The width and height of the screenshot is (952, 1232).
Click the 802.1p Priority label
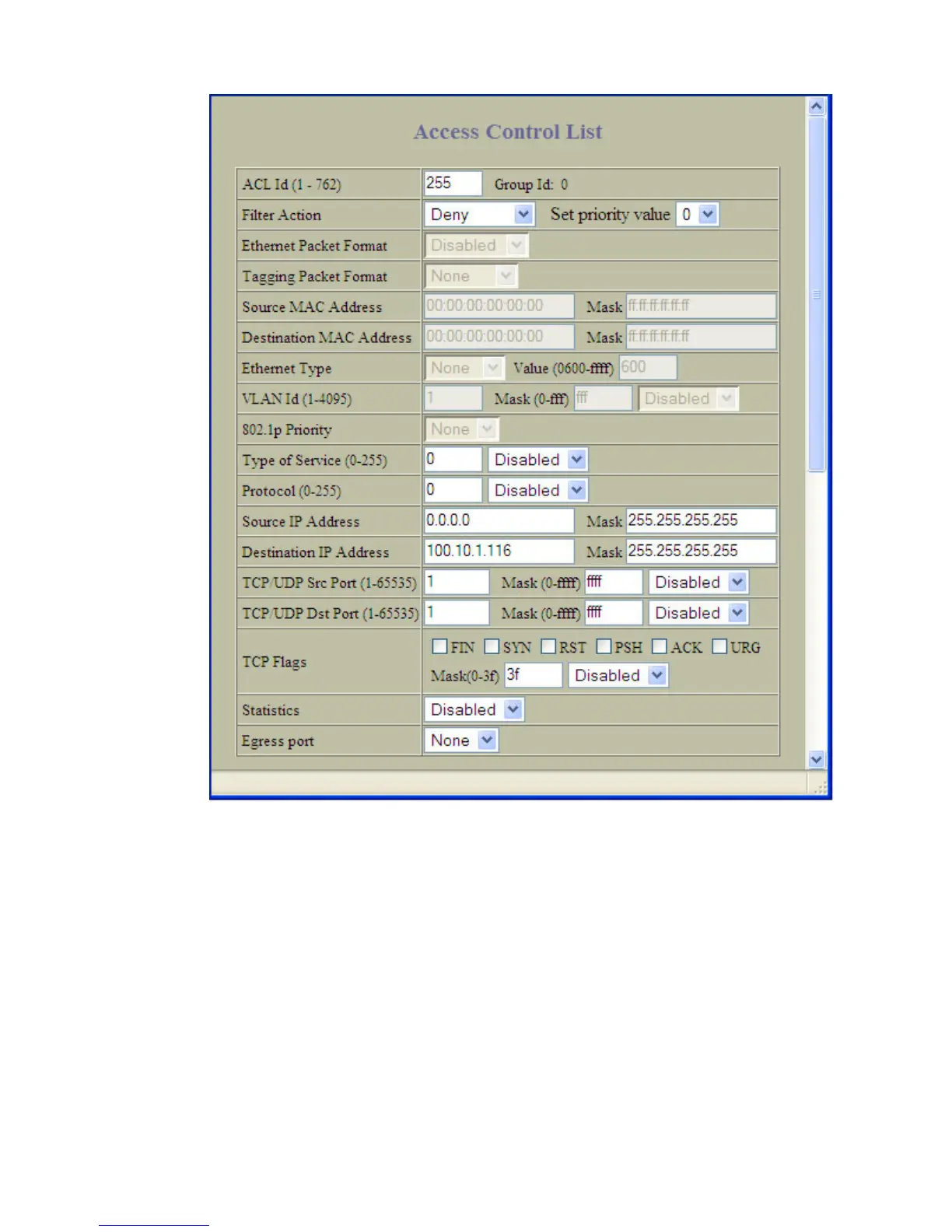click(286, 430)
